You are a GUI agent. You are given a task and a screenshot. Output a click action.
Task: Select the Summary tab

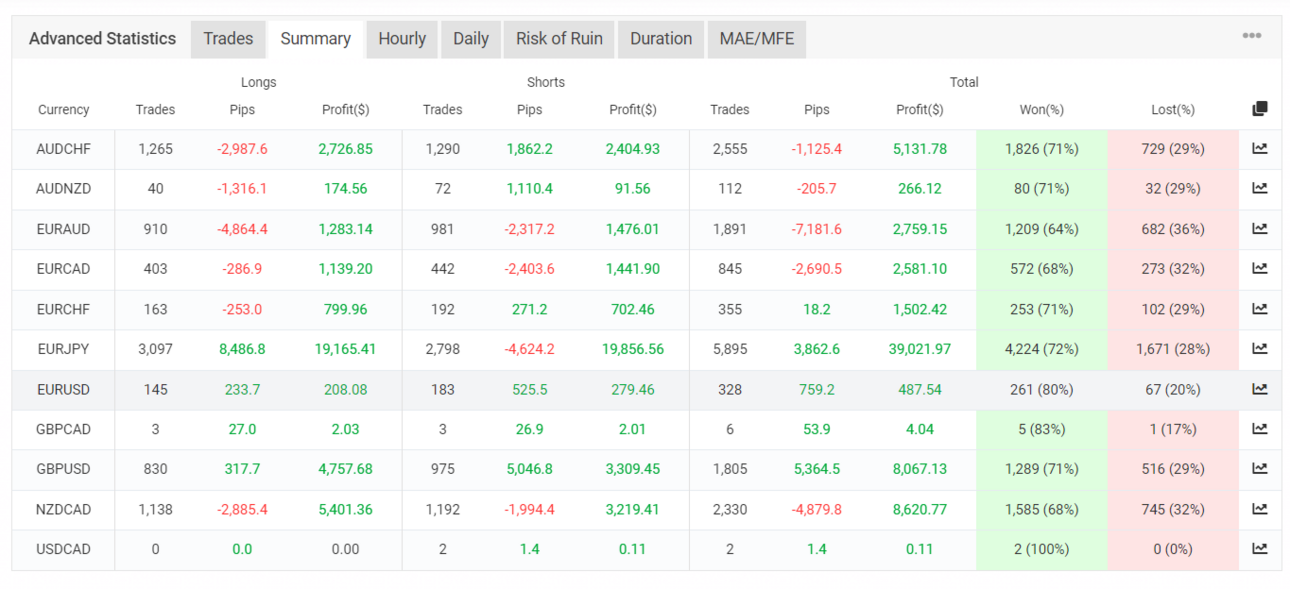tap(315, 39)
